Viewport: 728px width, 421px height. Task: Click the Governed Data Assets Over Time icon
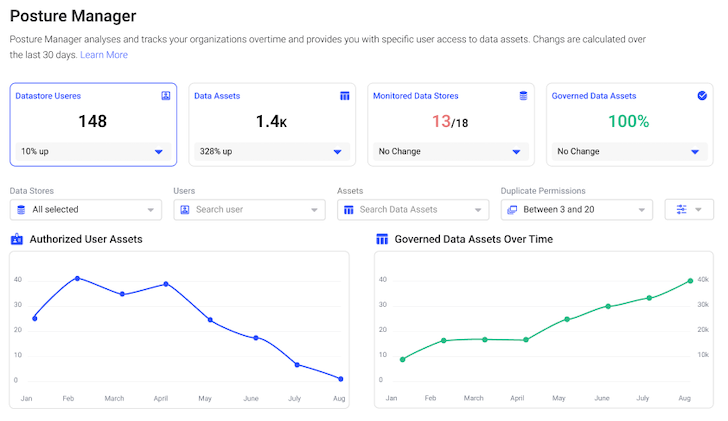pos(382,239)
